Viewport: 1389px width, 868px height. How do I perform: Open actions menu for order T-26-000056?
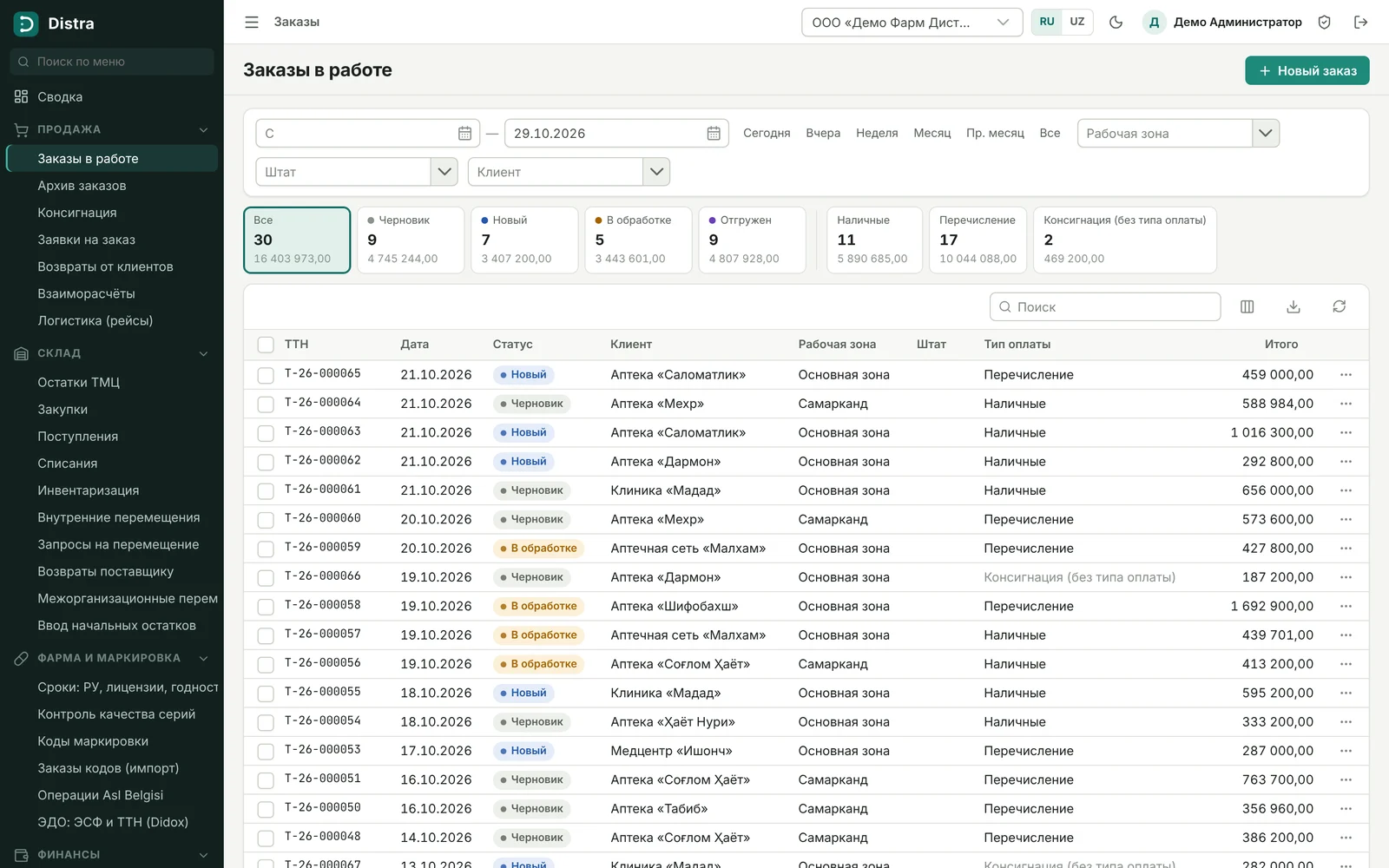coord(1346,664)
